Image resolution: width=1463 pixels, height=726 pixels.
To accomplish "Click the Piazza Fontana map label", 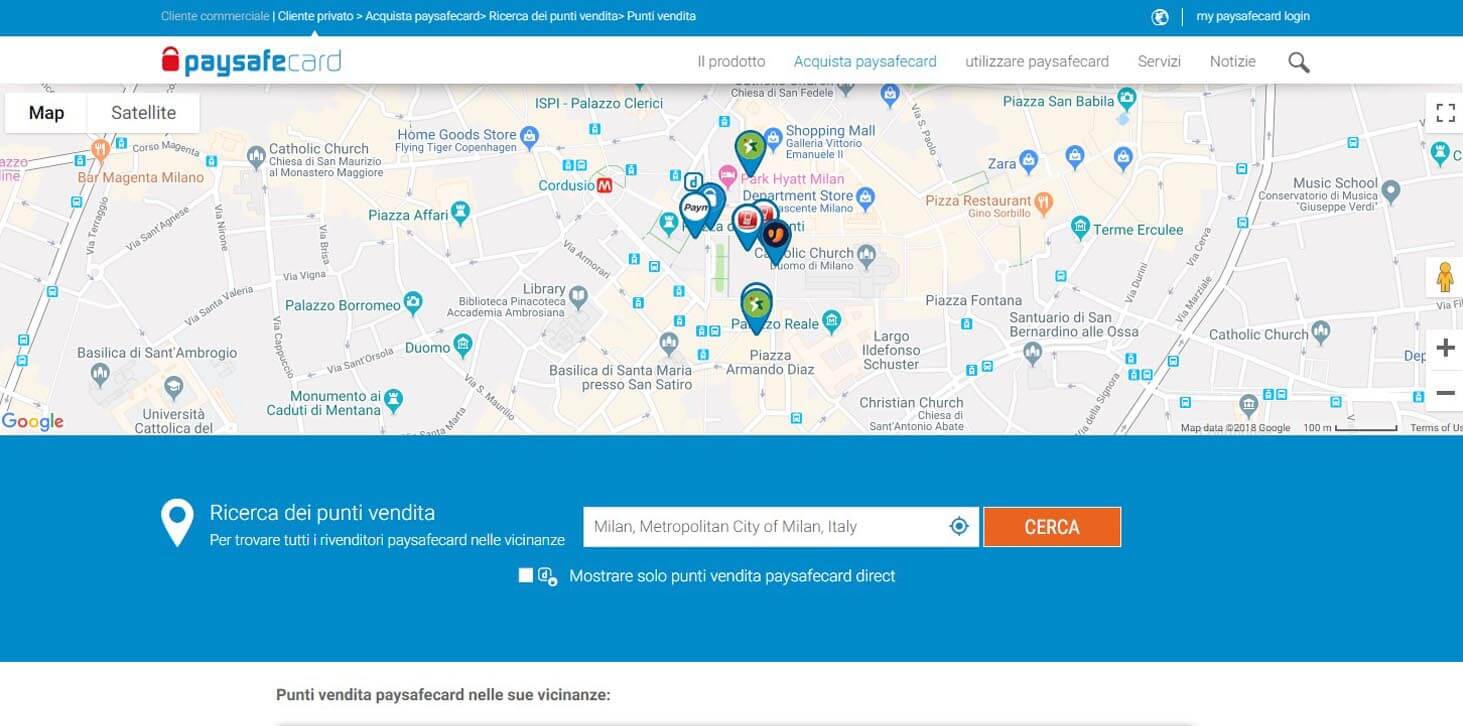I will click(x=973, y=300).
